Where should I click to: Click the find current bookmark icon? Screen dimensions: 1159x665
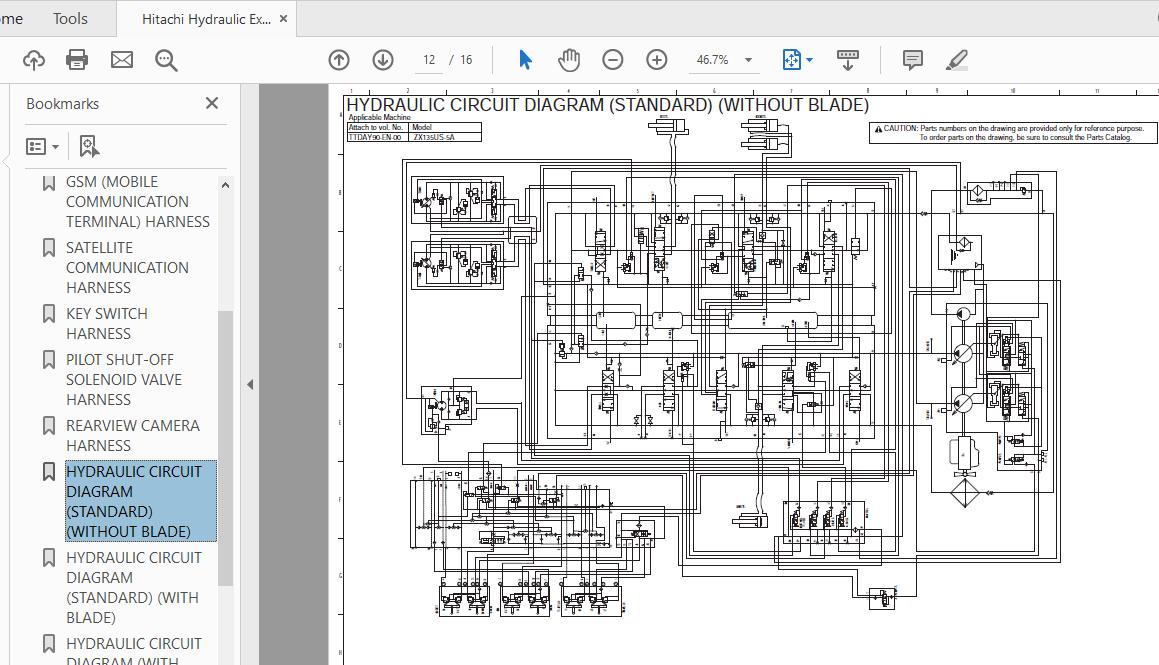point(89,146)
